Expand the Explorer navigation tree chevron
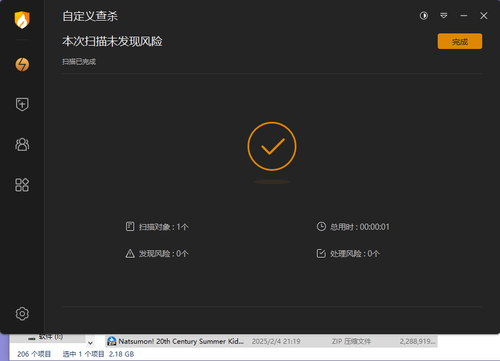 tap(90, 343)
